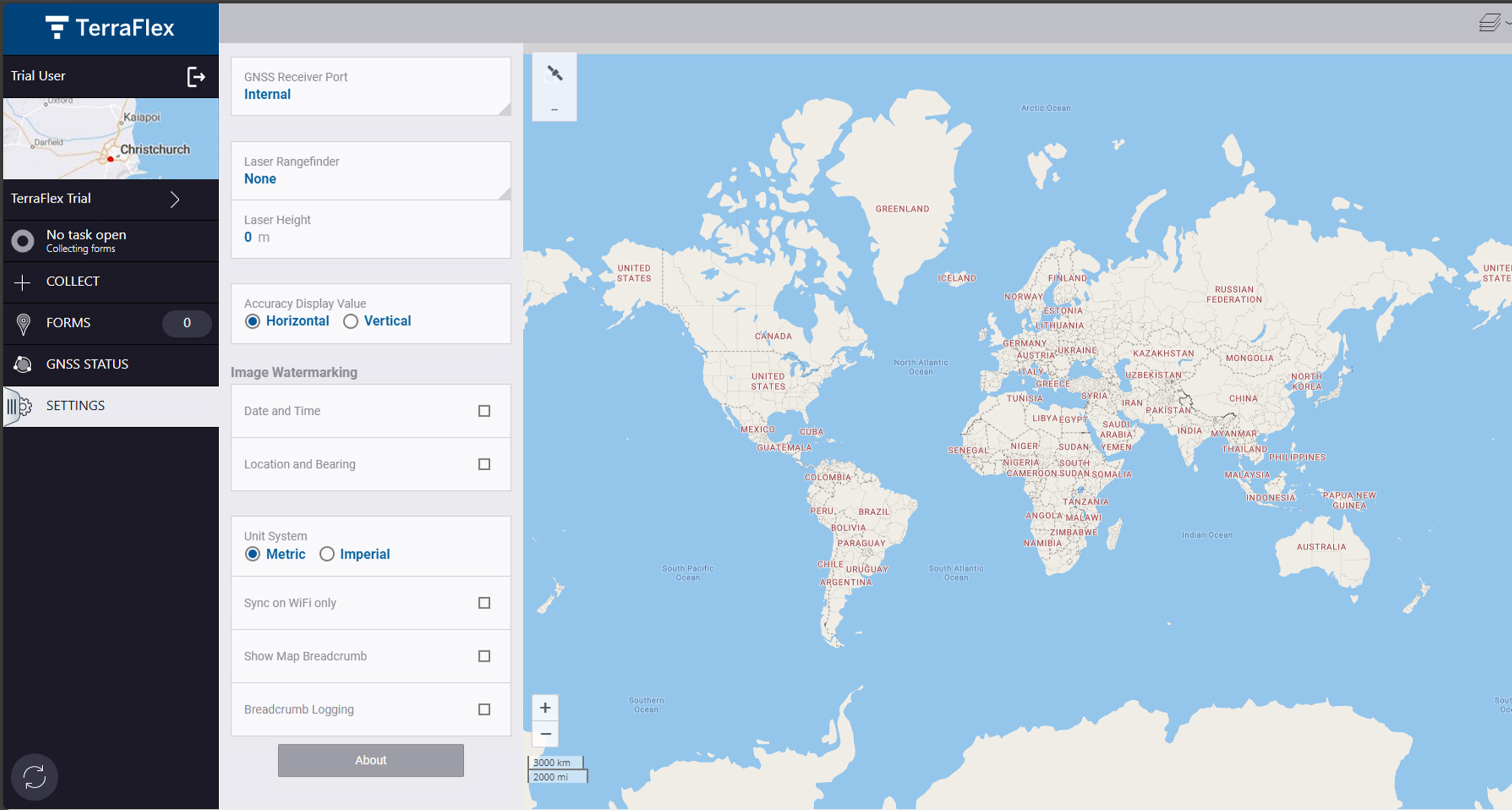Click the satellite GNSS icon on map

555,73
